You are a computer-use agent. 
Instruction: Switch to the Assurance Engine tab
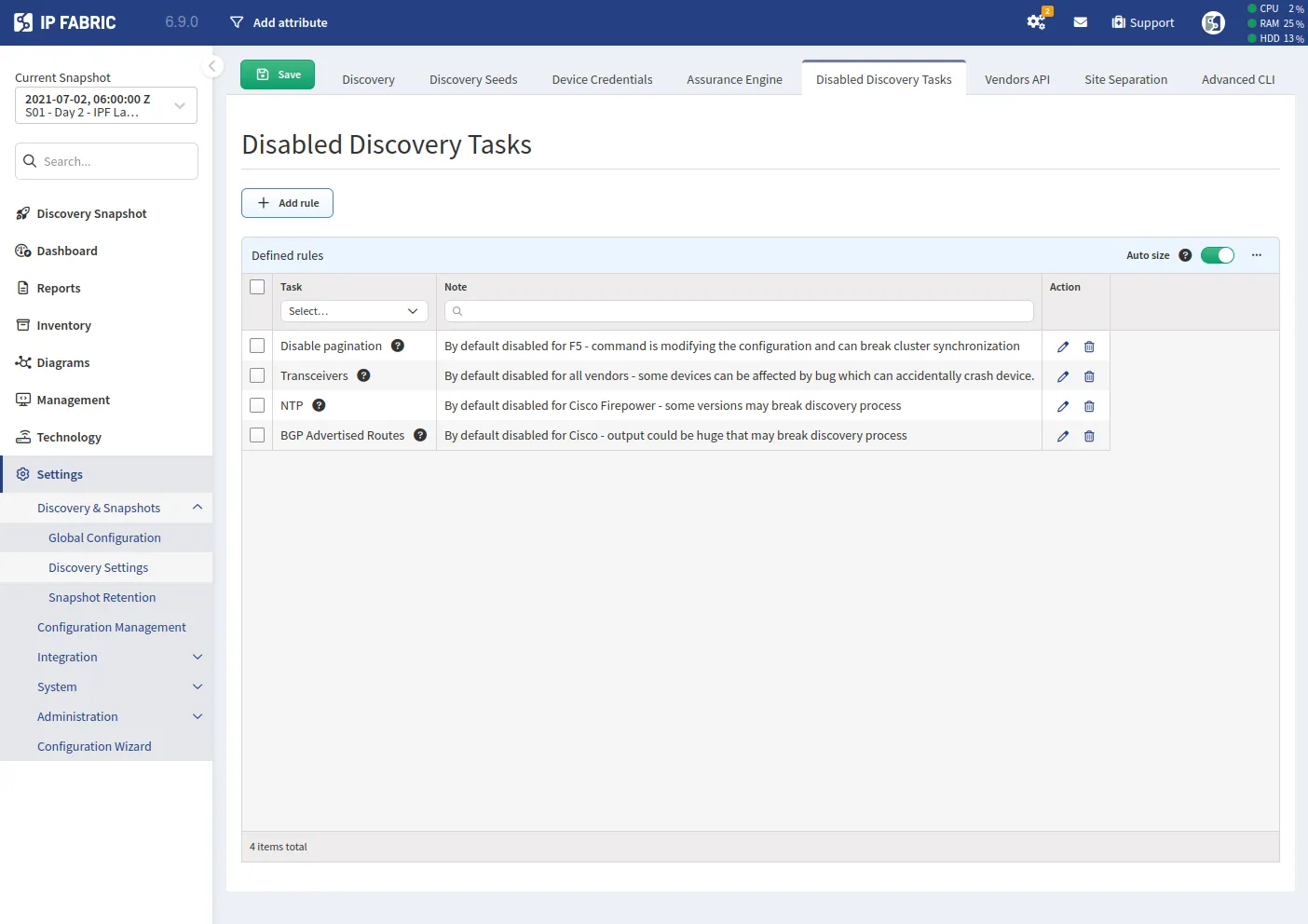point(734,79)
